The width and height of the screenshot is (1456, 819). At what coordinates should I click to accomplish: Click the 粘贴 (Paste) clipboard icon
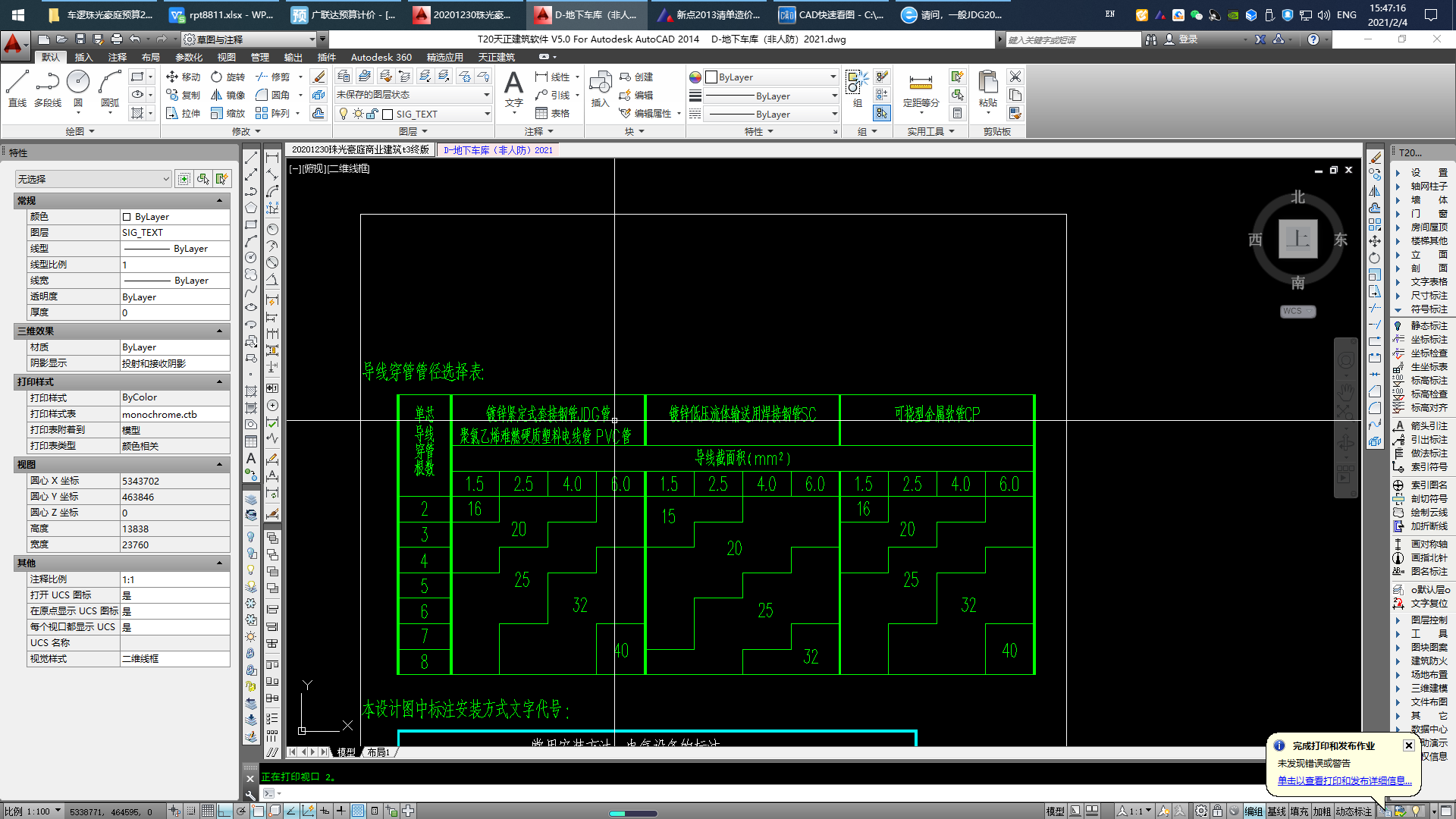tap(987, 88)
